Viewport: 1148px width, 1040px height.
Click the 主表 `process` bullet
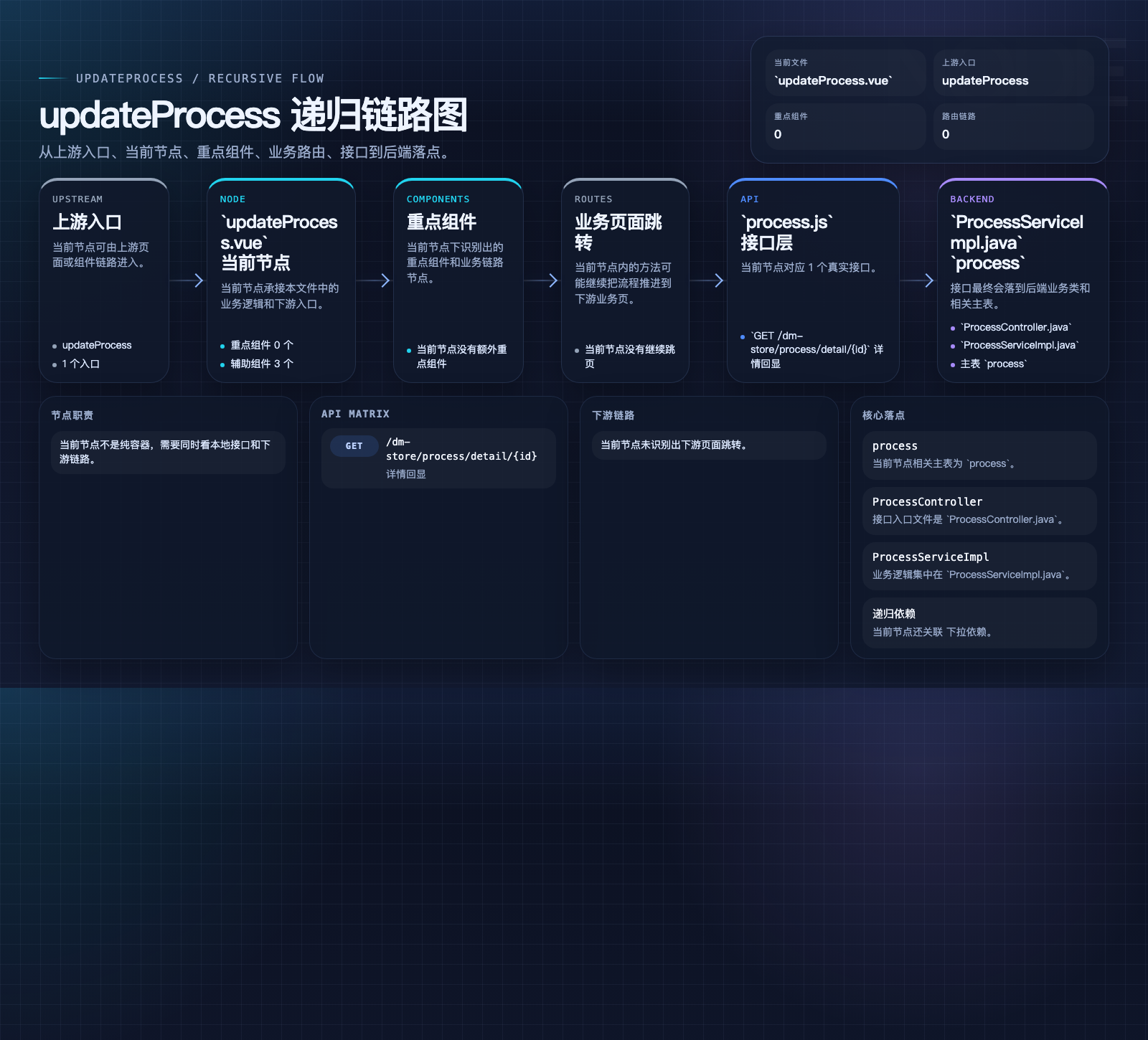[x=993, y=364]
